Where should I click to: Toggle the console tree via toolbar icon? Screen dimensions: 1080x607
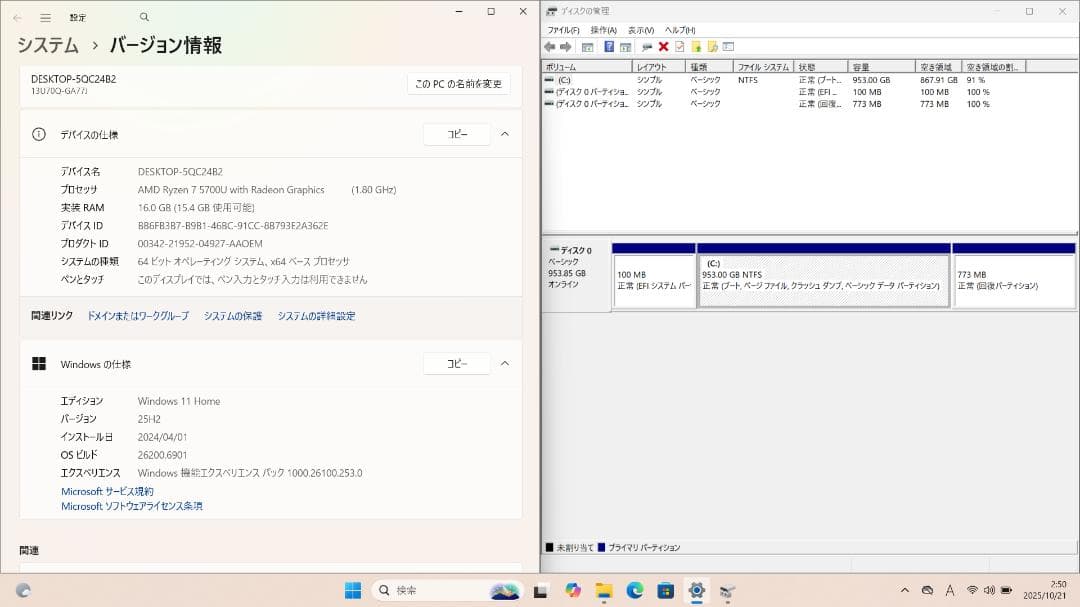[x=588, y=46]
